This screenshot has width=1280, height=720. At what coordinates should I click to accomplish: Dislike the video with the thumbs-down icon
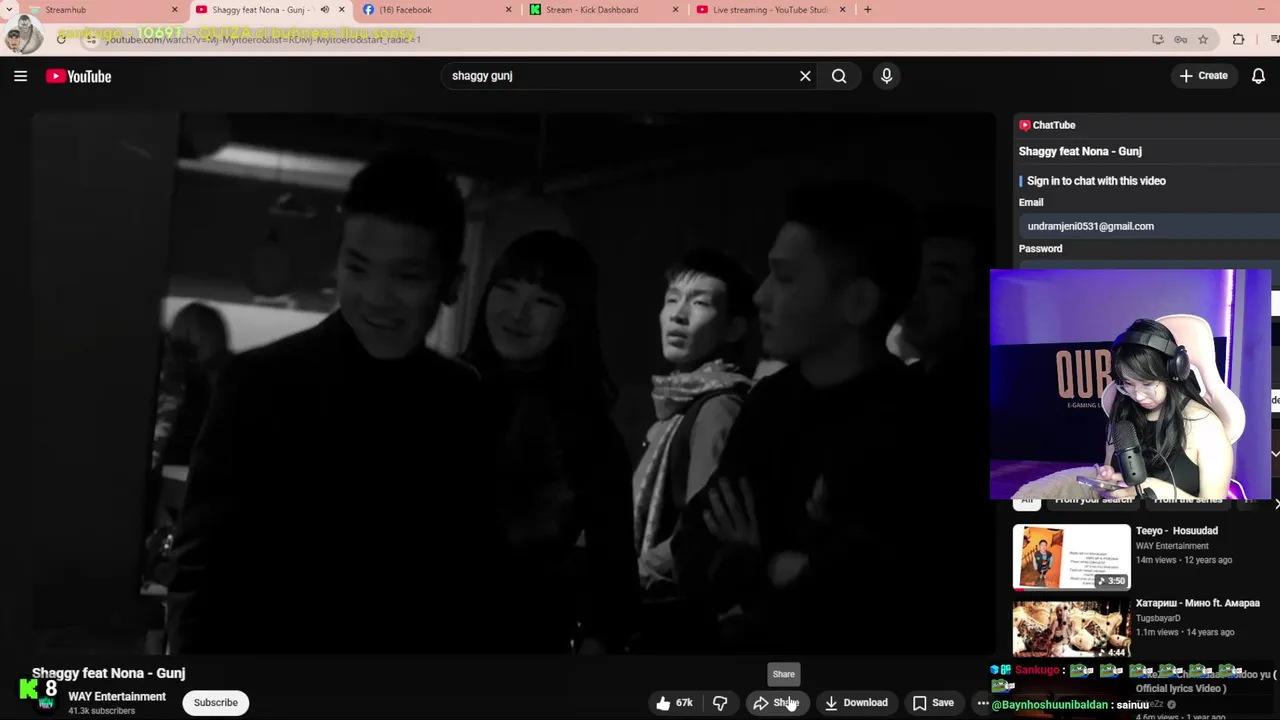[x=720, y=703]
